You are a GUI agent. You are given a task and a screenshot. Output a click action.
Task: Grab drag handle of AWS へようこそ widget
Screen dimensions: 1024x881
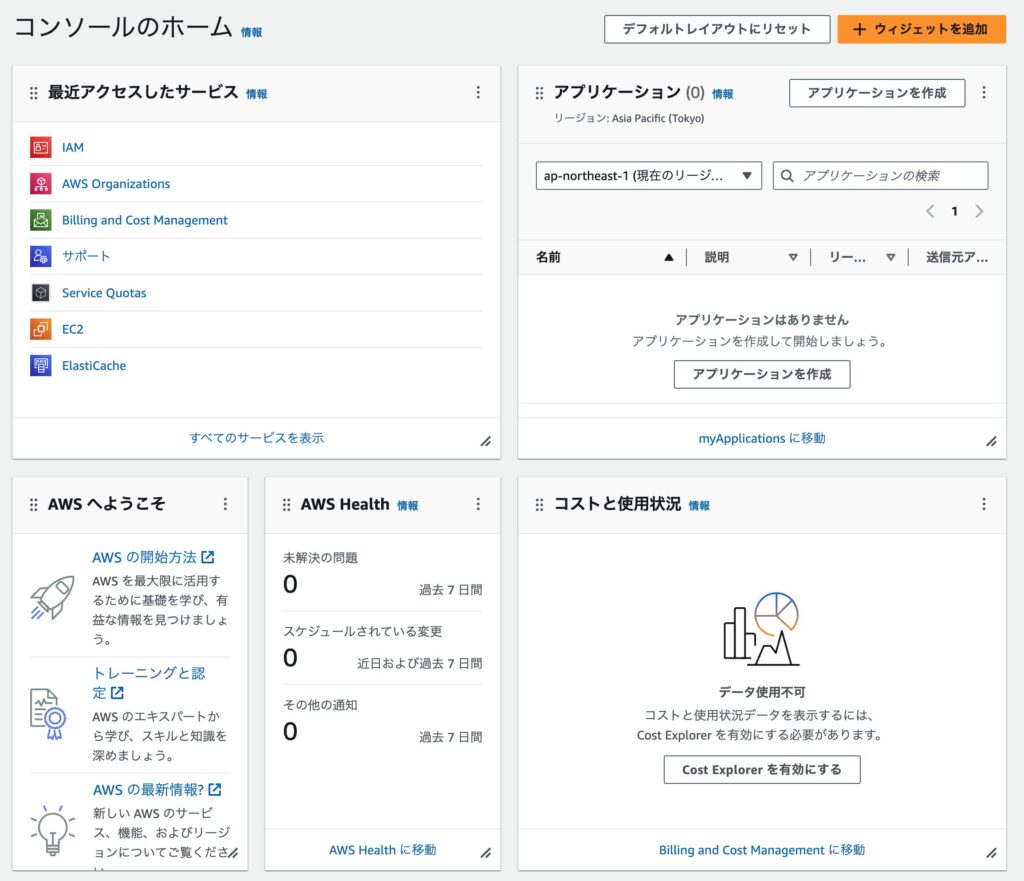[33, 505]
